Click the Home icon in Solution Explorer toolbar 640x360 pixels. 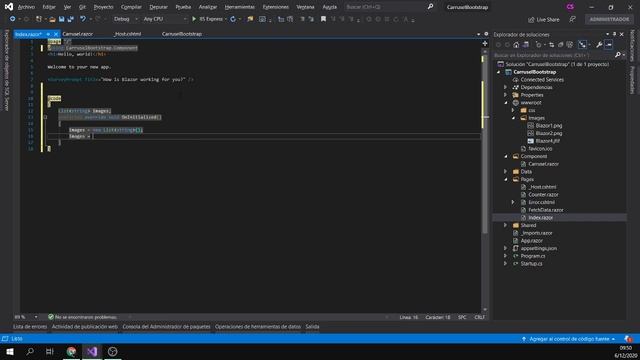click(x=516, y=45)
